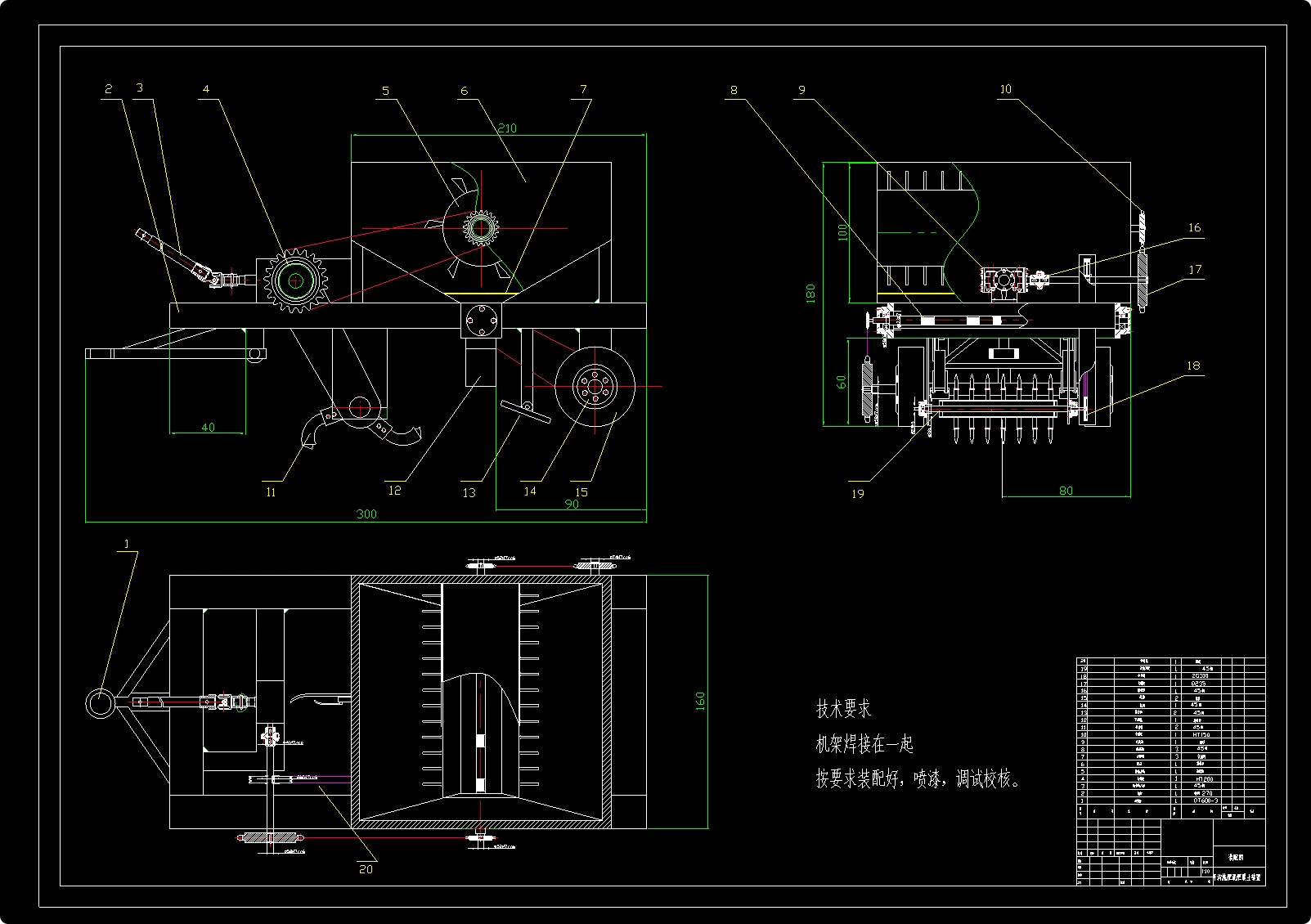Click part callout number 10 in the rear view

(x=1005, y=89)
